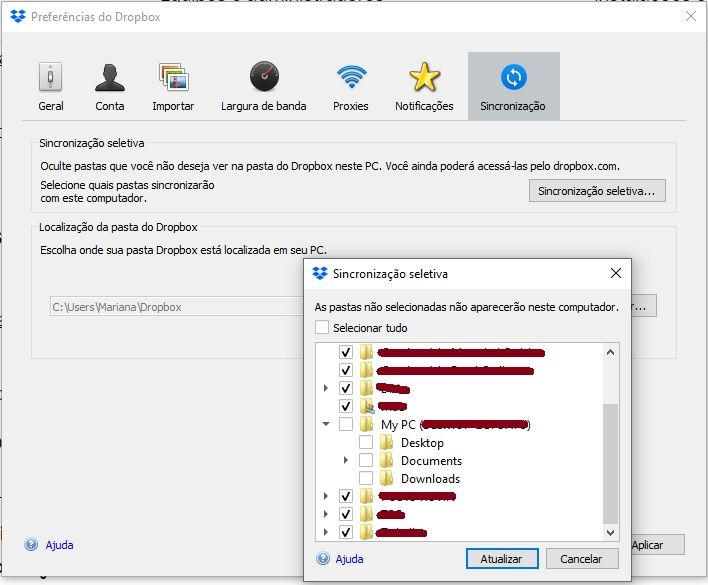Expand second folder below Downloads row
Viewport: 708px width, 585px height.
click(x=326, y=514)
